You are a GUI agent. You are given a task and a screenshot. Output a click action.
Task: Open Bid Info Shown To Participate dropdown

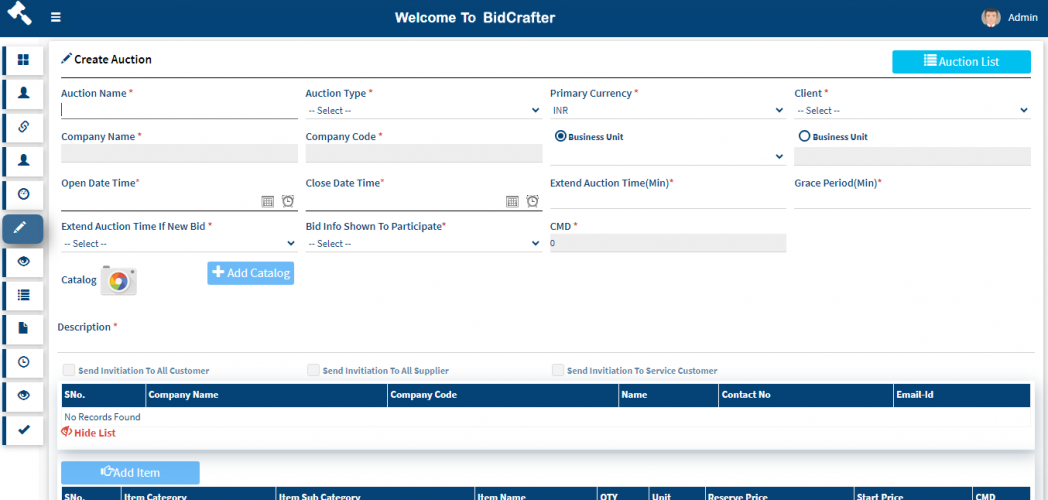424,243
